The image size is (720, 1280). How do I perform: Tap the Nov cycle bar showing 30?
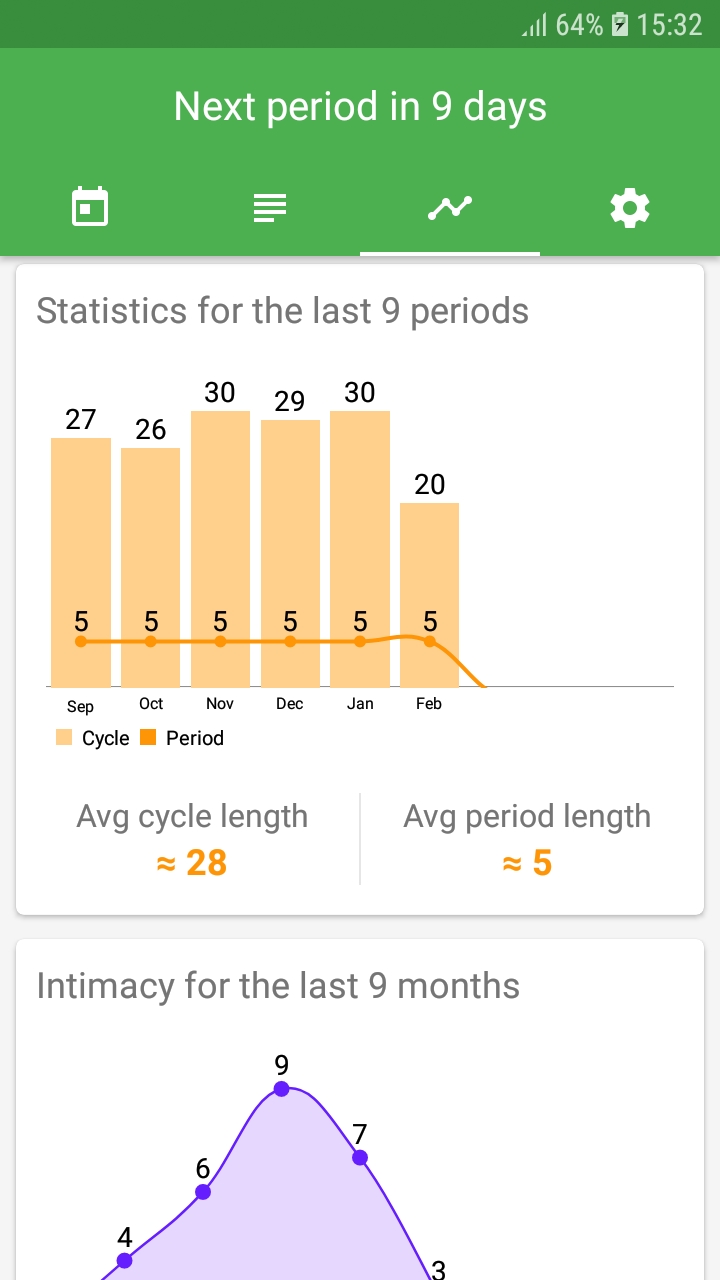tap(220, 549)
